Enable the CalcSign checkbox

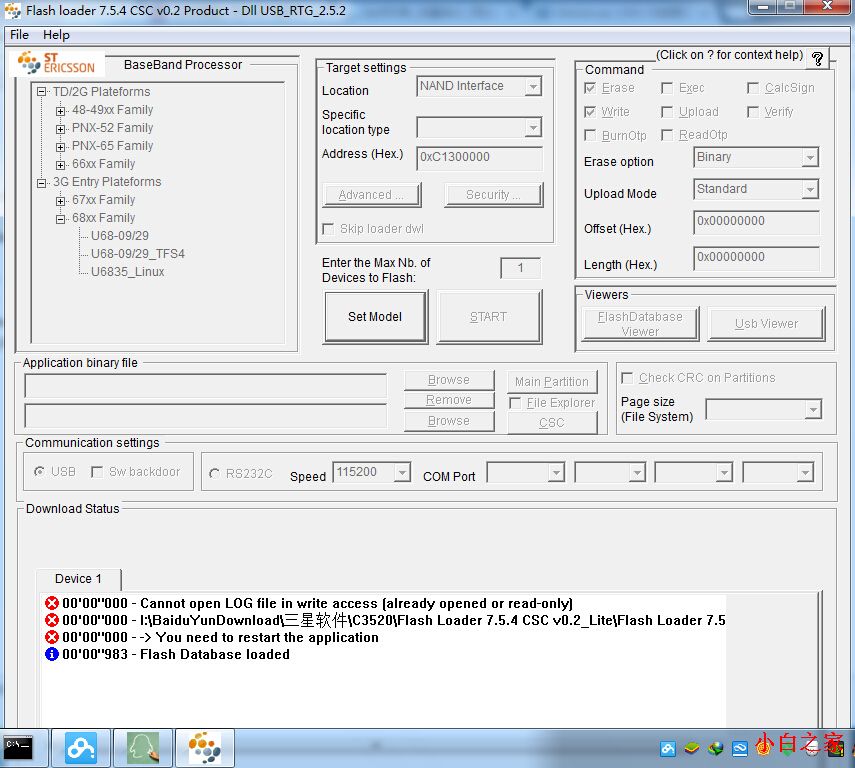tap(752, 88)
